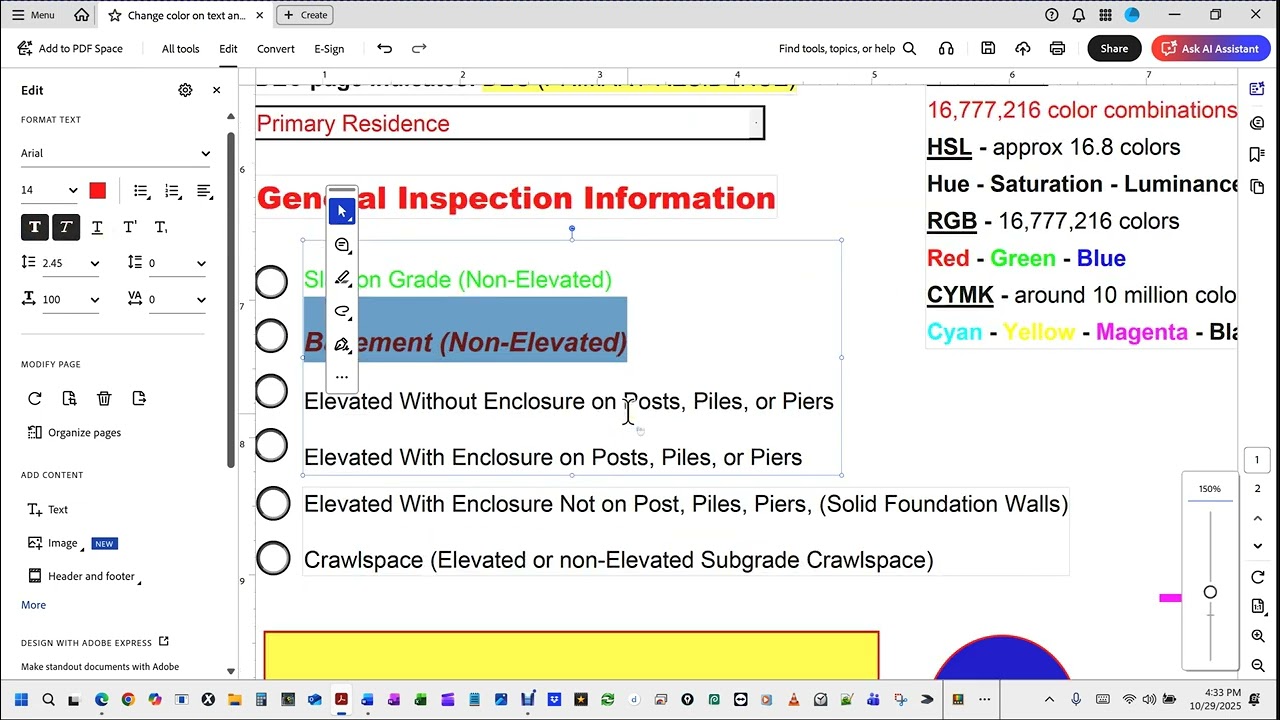Close the Change color on text tab
1280x720 pixels.
click(x=260, y=15)
